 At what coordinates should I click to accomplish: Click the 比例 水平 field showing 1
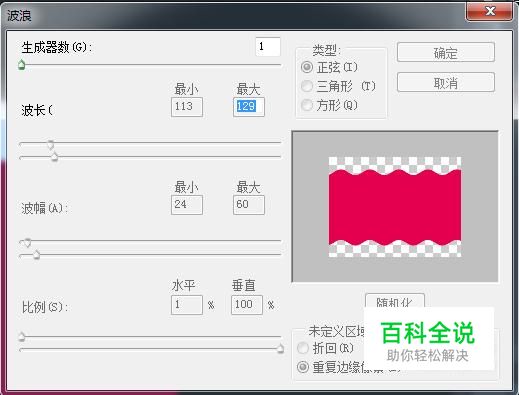coord(187,305)
